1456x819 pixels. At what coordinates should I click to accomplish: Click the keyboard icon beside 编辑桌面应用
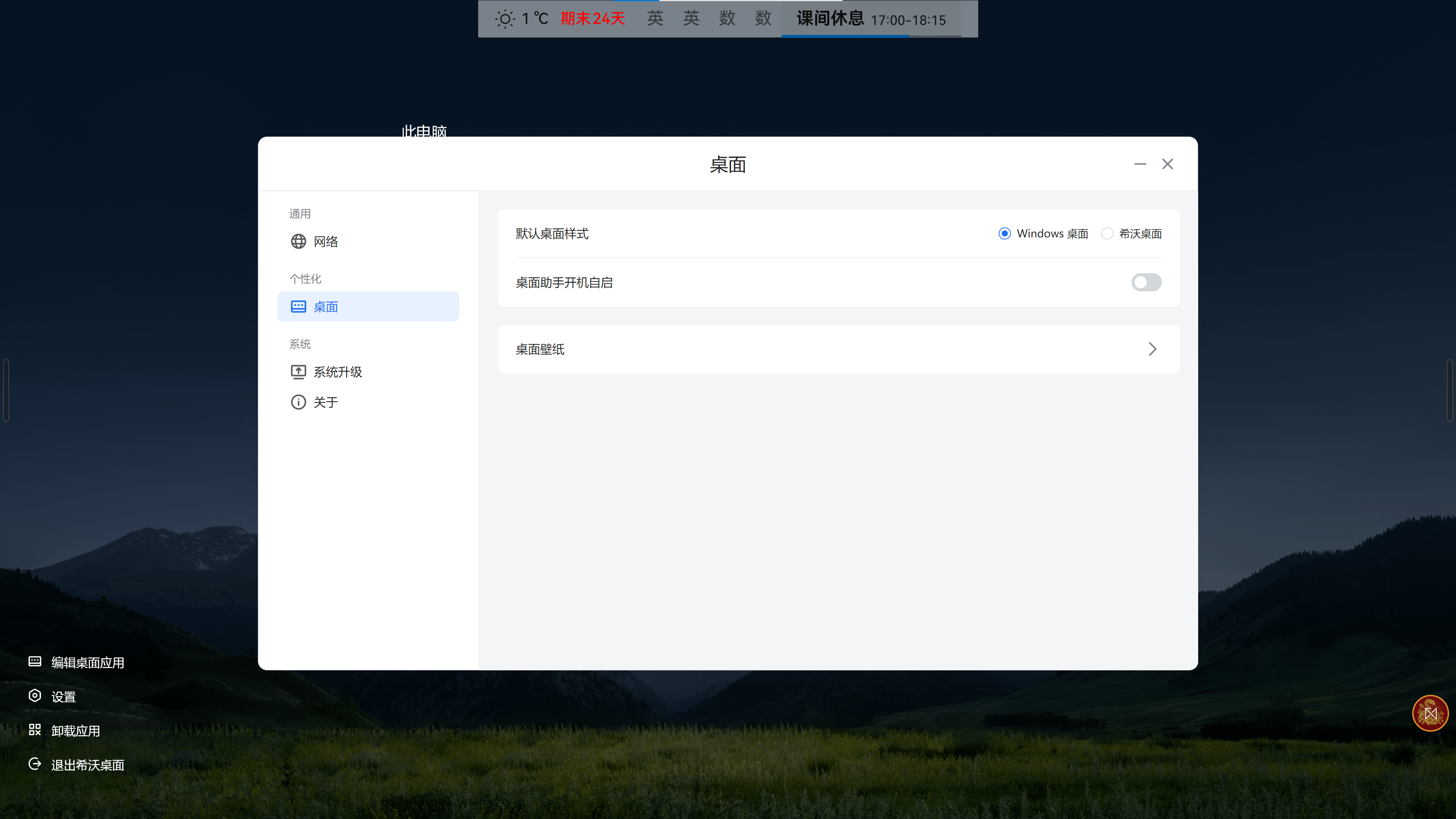pos(35,661)
